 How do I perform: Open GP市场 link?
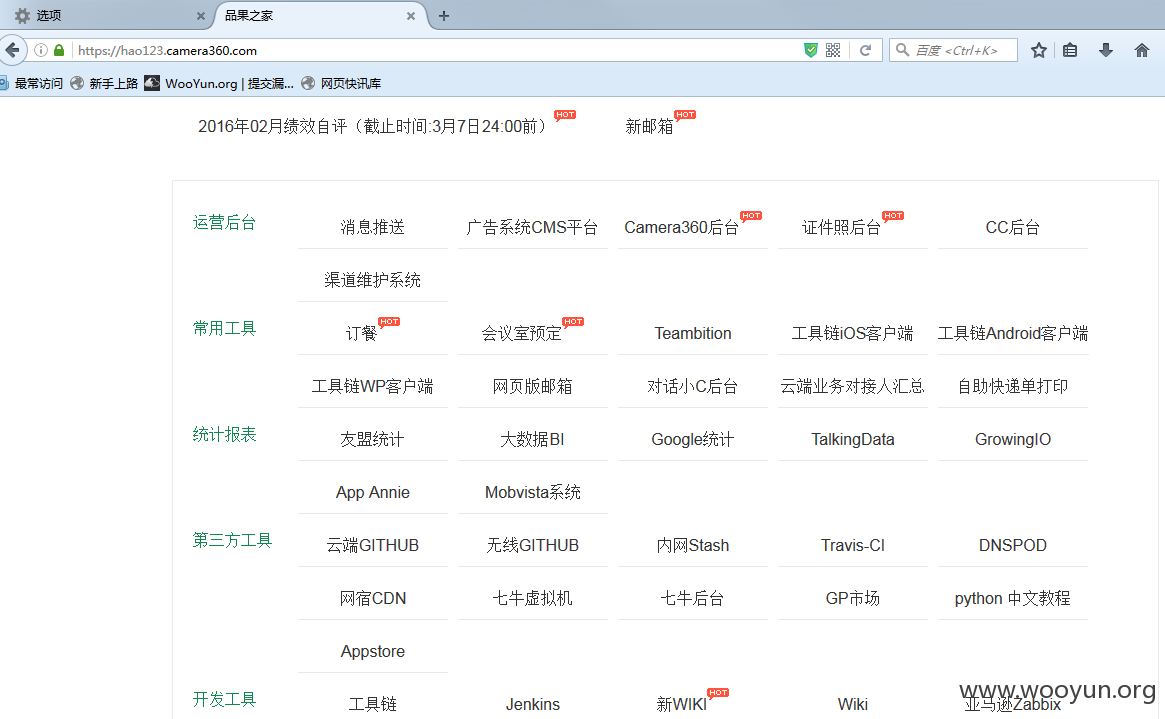click(x=852, y=599)
